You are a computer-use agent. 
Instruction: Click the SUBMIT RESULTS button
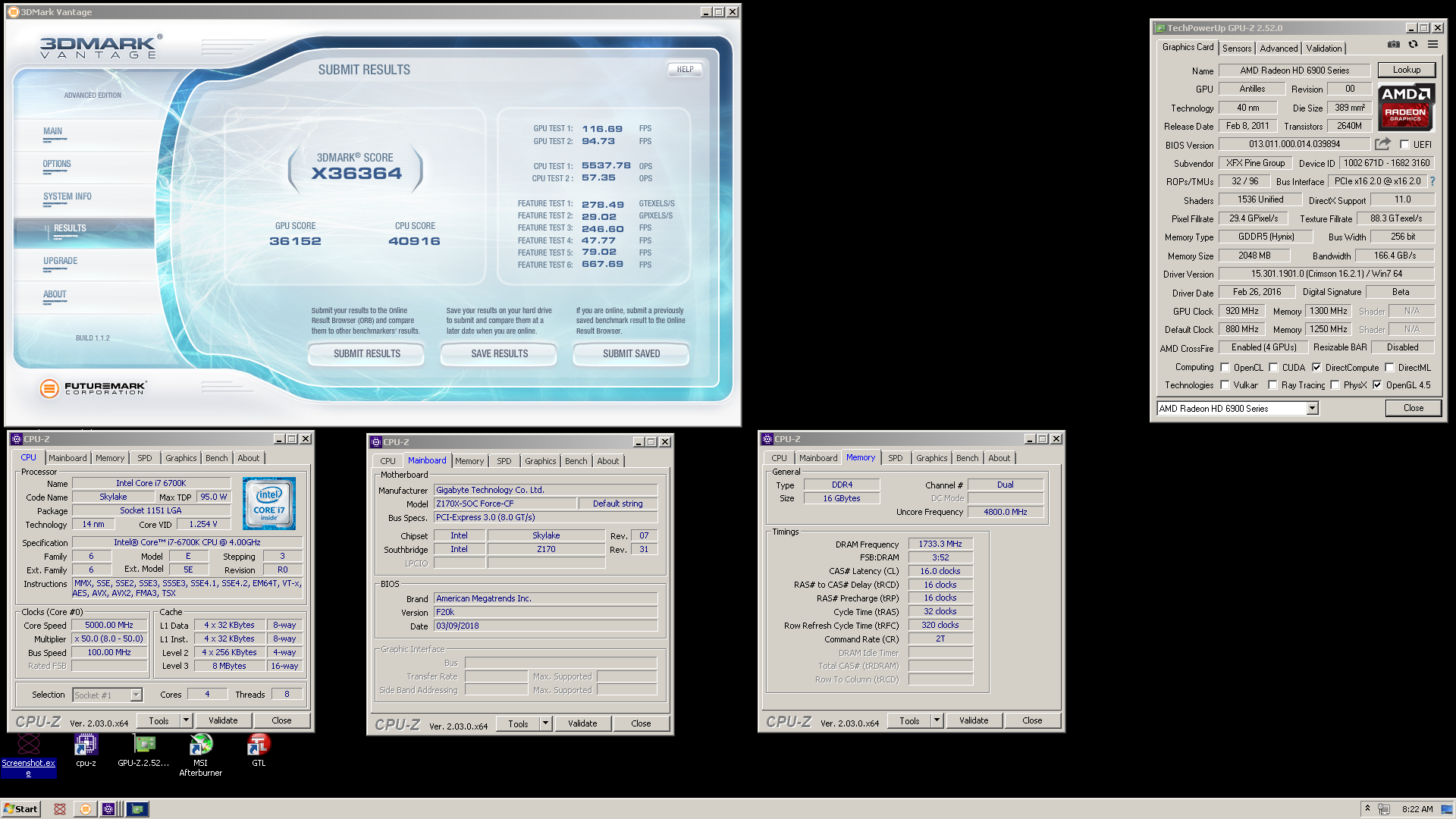click(367, 354)
